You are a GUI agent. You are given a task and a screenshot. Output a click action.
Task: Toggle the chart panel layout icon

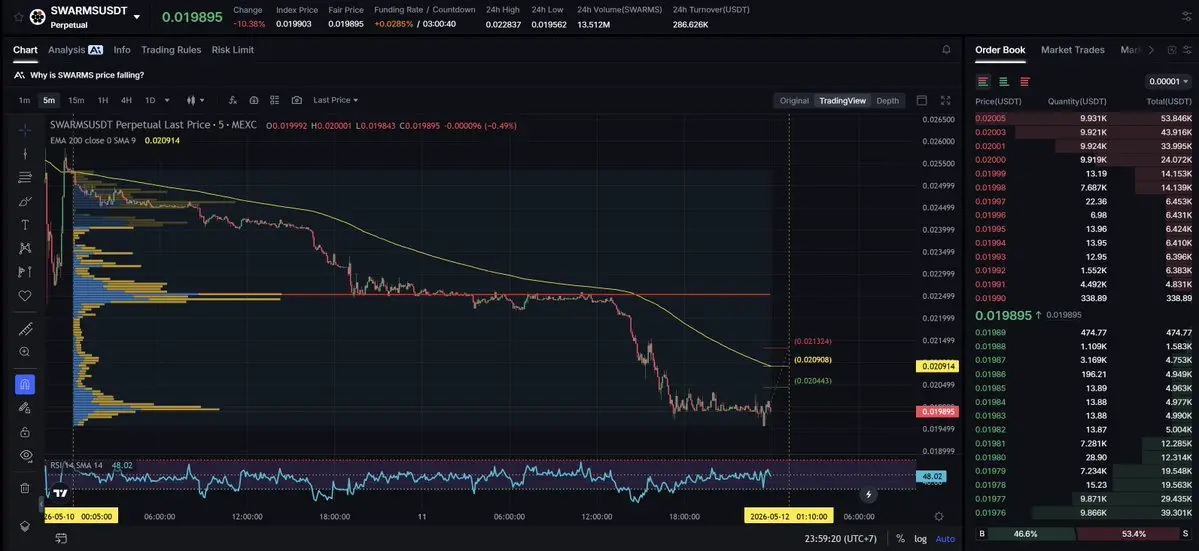pyautogui.click(x=921, y=100)
